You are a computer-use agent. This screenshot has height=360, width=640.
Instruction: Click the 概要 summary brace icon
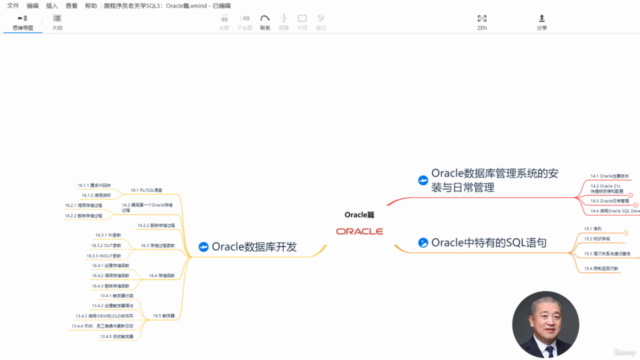[284, 22]
